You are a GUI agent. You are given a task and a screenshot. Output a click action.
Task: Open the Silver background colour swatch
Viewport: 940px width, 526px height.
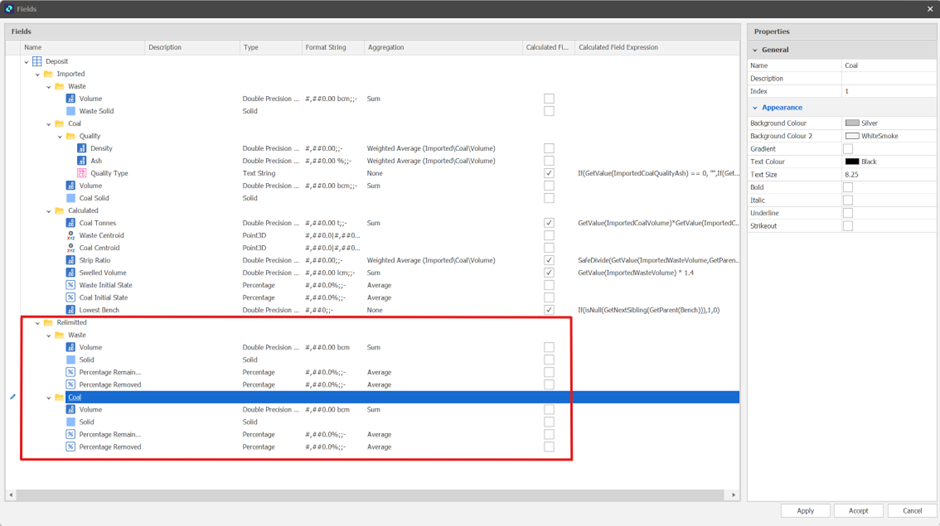(x=852, y=123)
